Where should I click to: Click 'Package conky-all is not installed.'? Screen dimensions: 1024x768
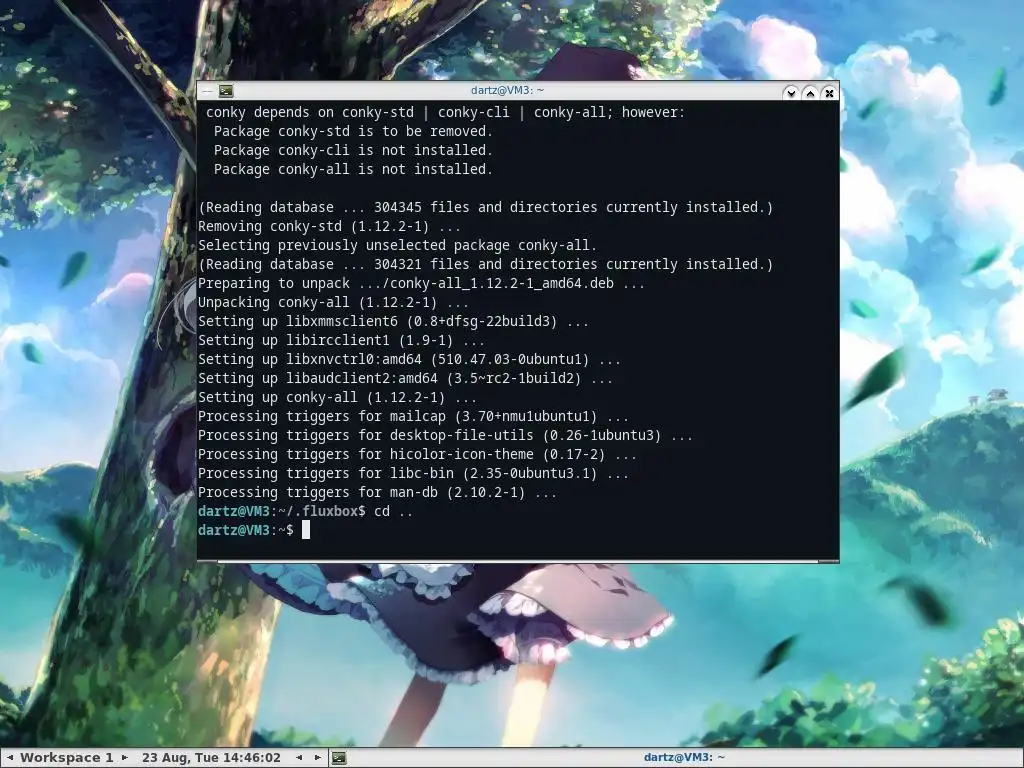click(x=353, y=169)
